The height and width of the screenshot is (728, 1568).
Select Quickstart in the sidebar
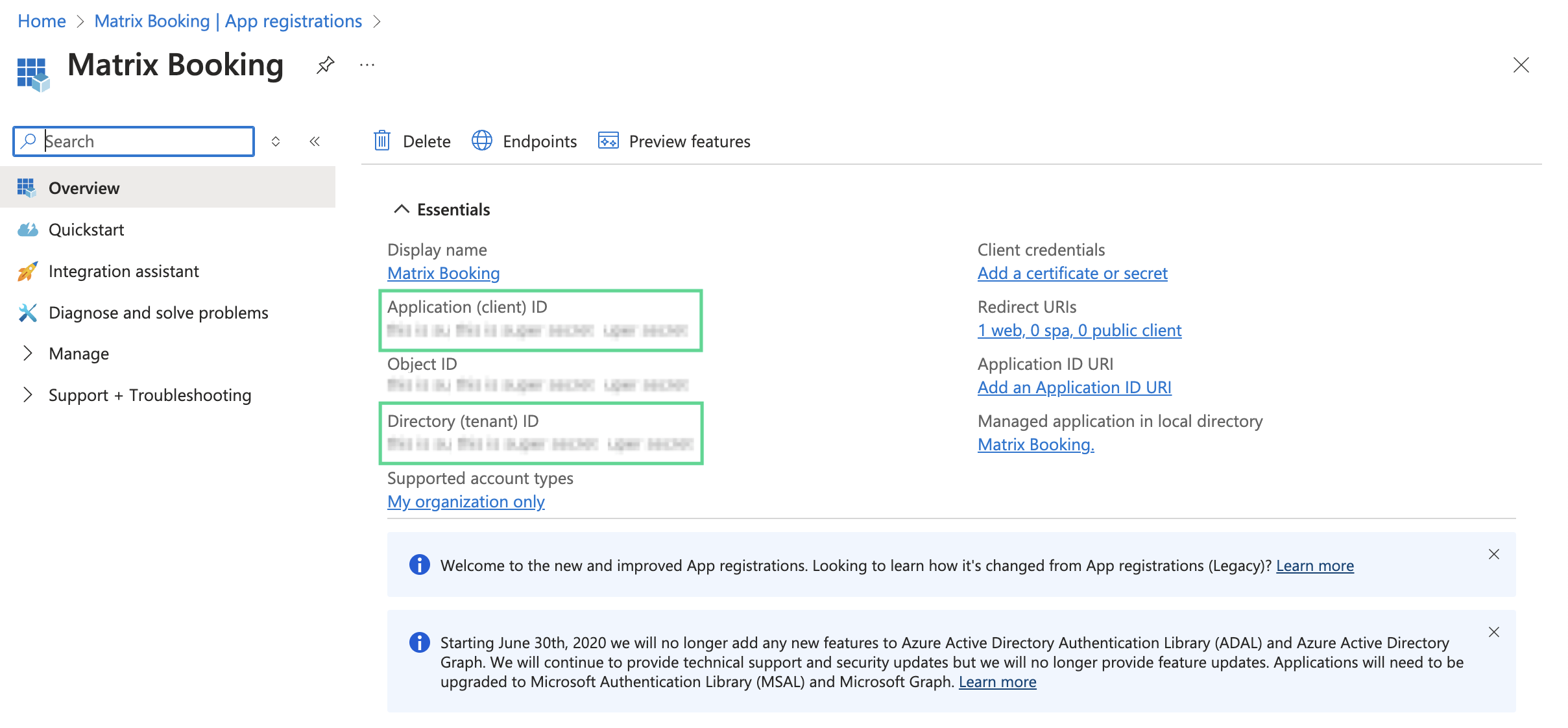click(x=86, y=229)
